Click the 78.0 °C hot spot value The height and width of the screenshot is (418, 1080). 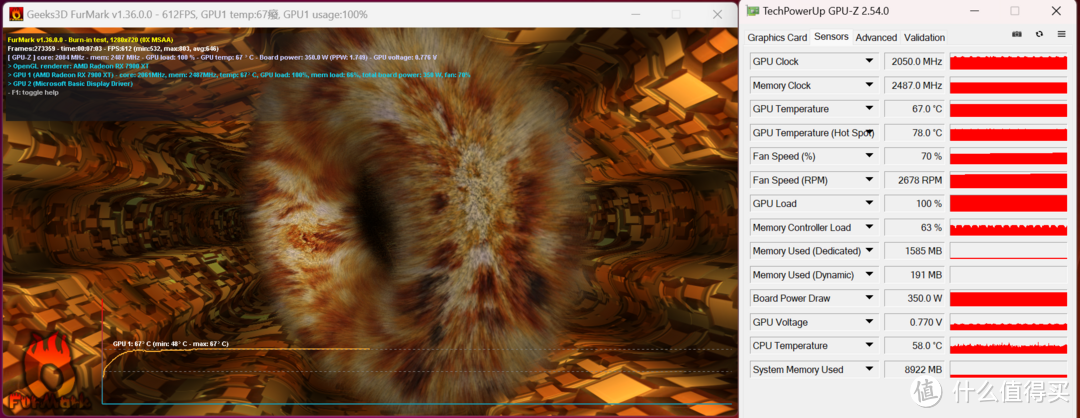pos(914,133)
